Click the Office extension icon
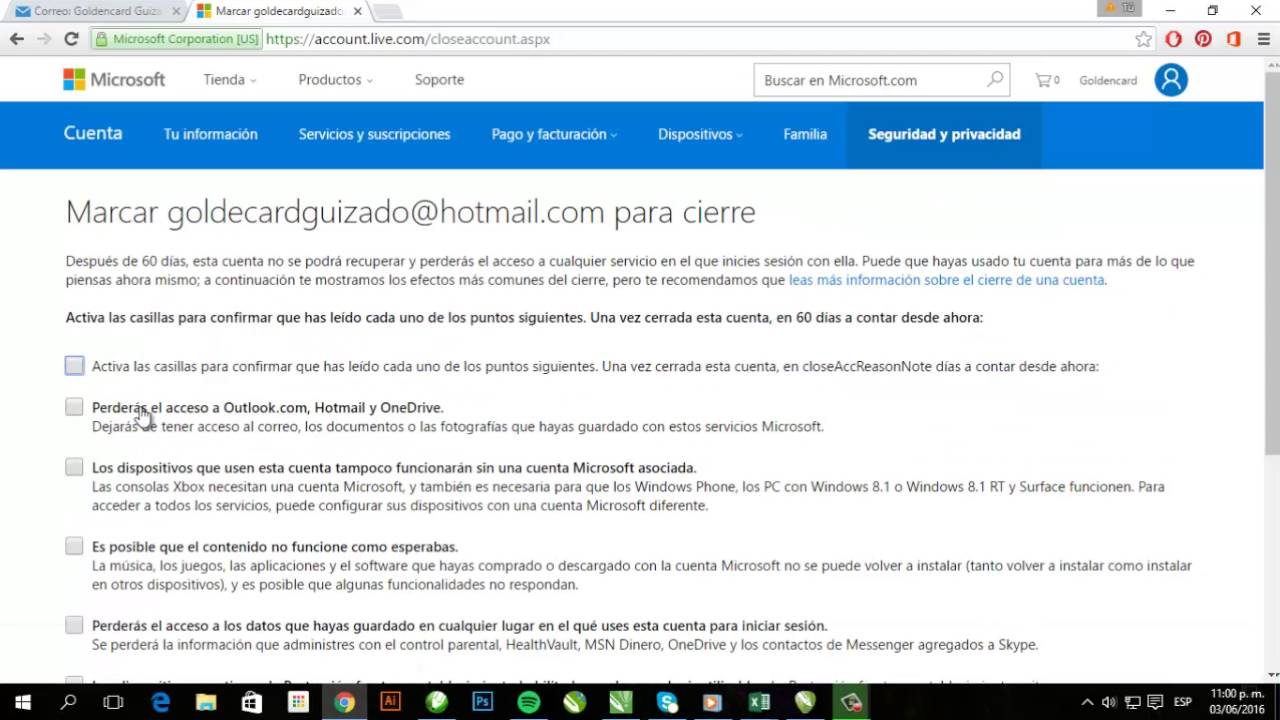 click(x=1233, y=39)
